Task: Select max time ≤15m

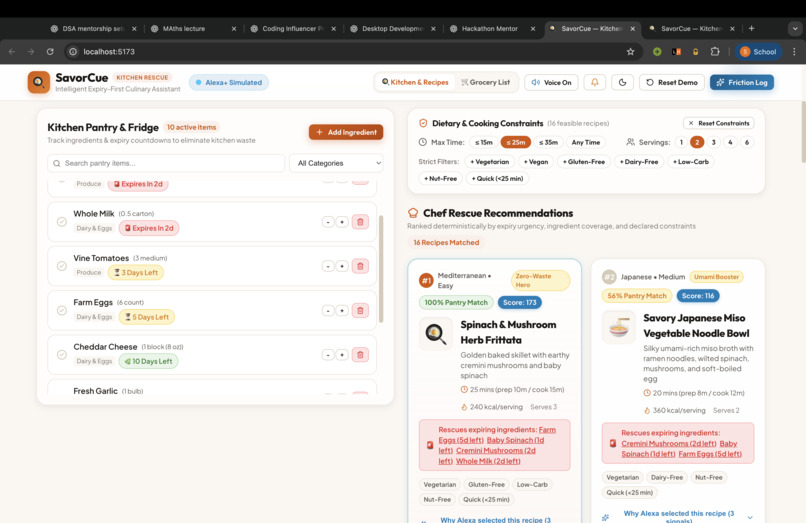Action: 483,142
